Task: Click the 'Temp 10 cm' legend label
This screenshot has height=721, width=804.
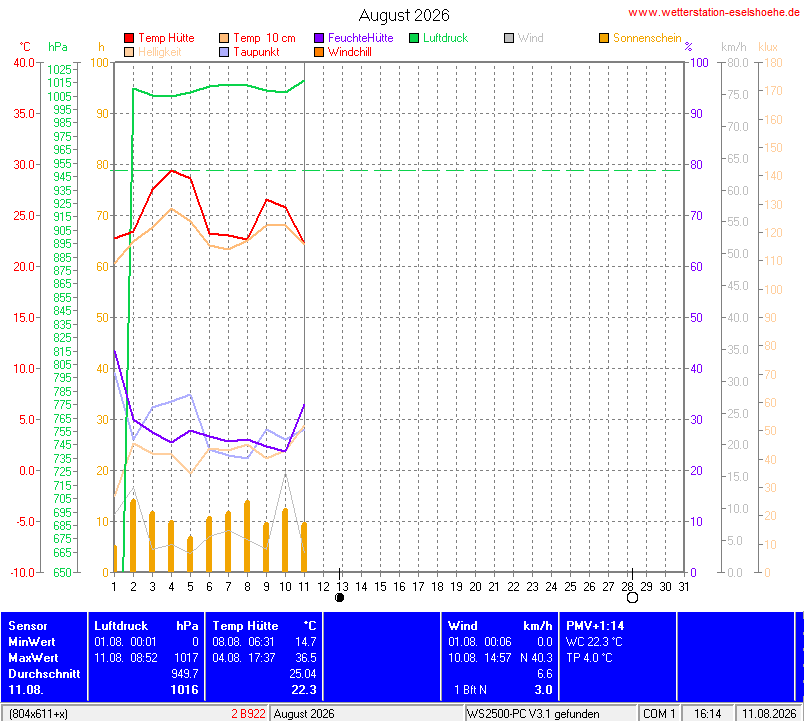Action: tap(264, 38)
